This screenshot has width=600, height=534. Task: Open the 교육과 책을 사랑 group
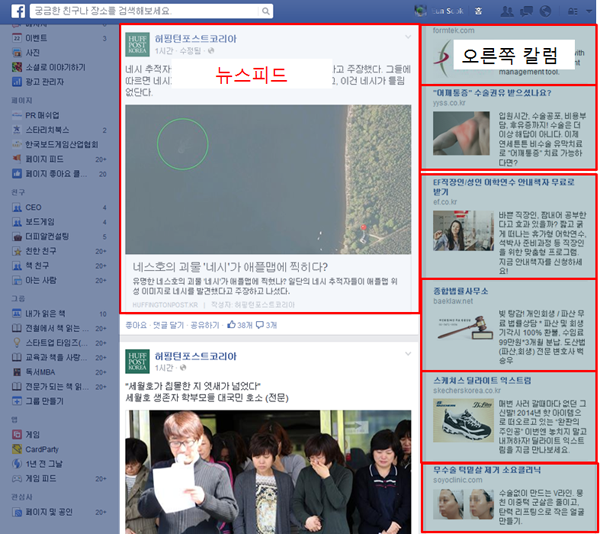tap(59, 357)
